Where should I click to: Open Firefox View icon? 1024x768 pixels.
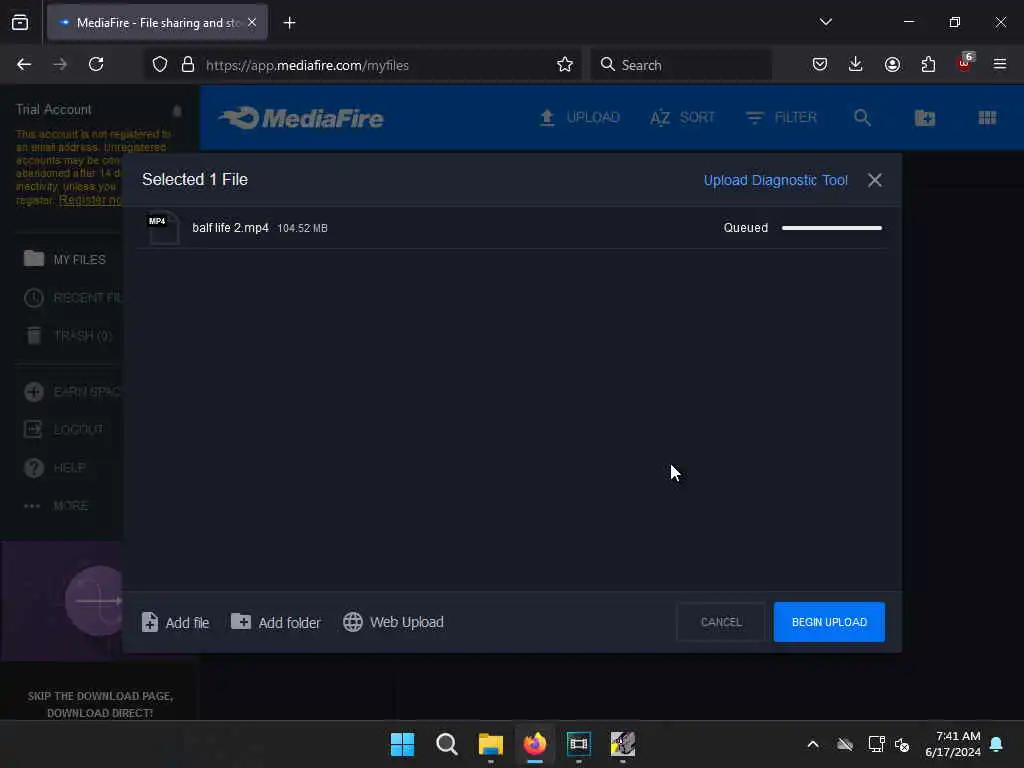click(20, 23)
